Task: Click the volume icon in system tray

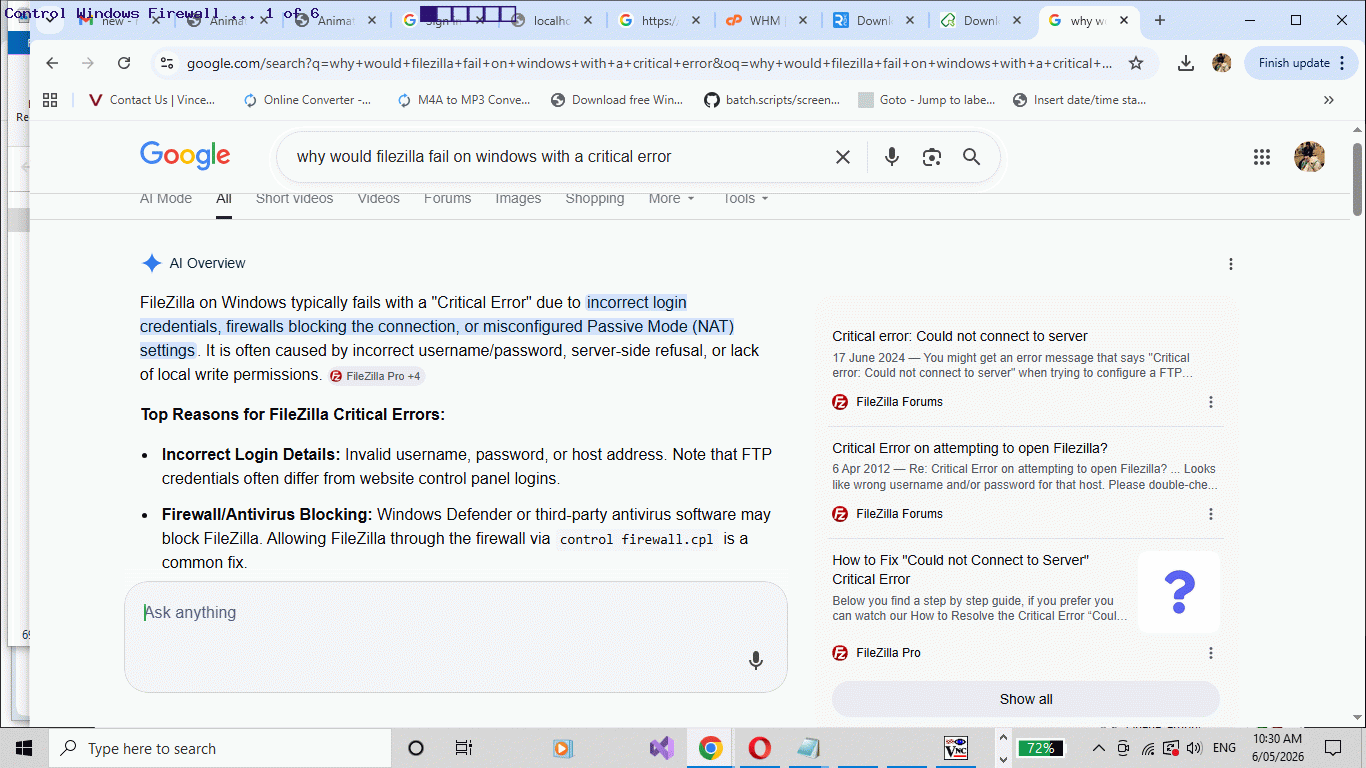Action: coord(1194,748)
